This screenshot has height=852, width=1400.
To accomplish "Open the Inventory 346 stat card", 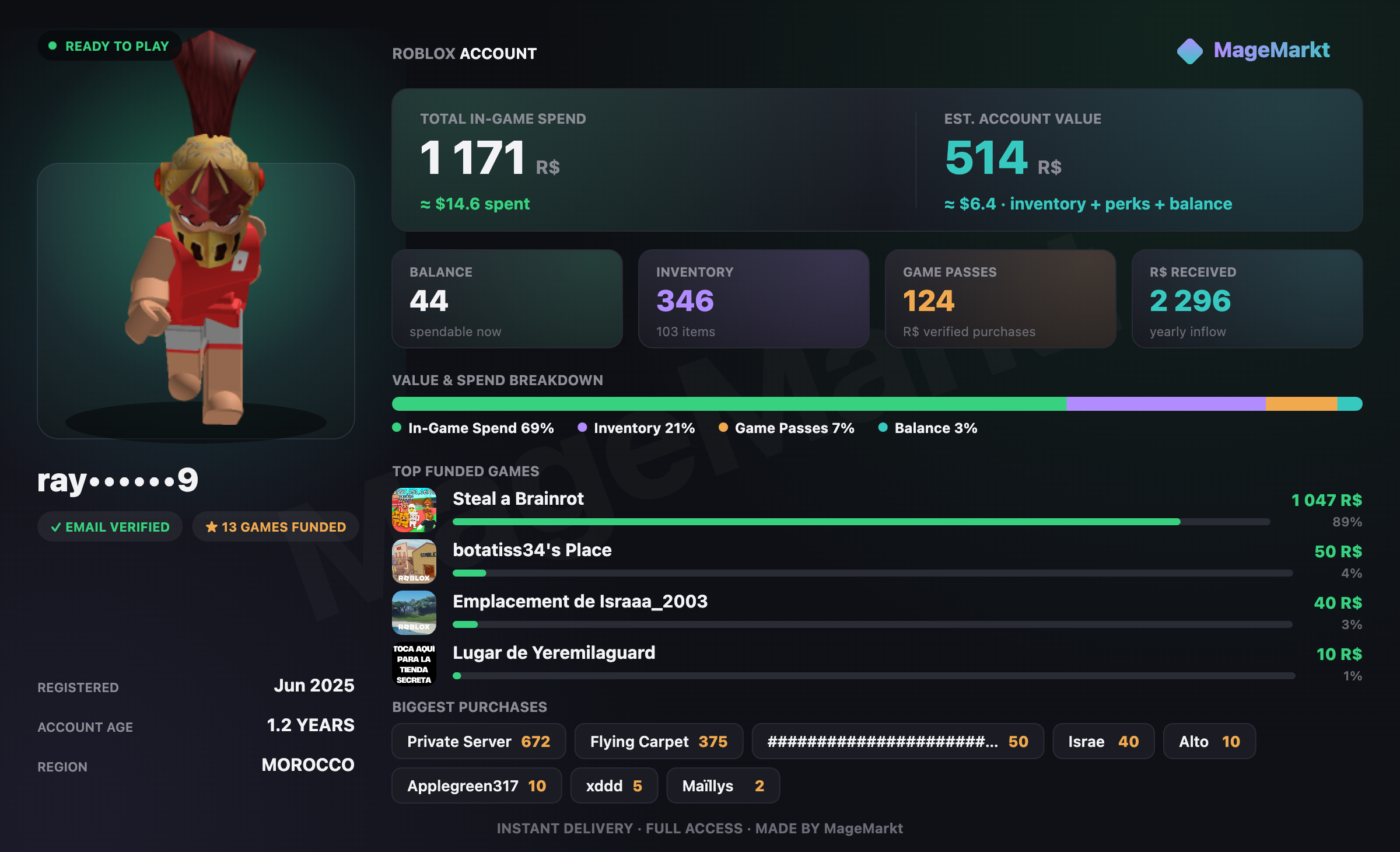I will tap(754, 299).
